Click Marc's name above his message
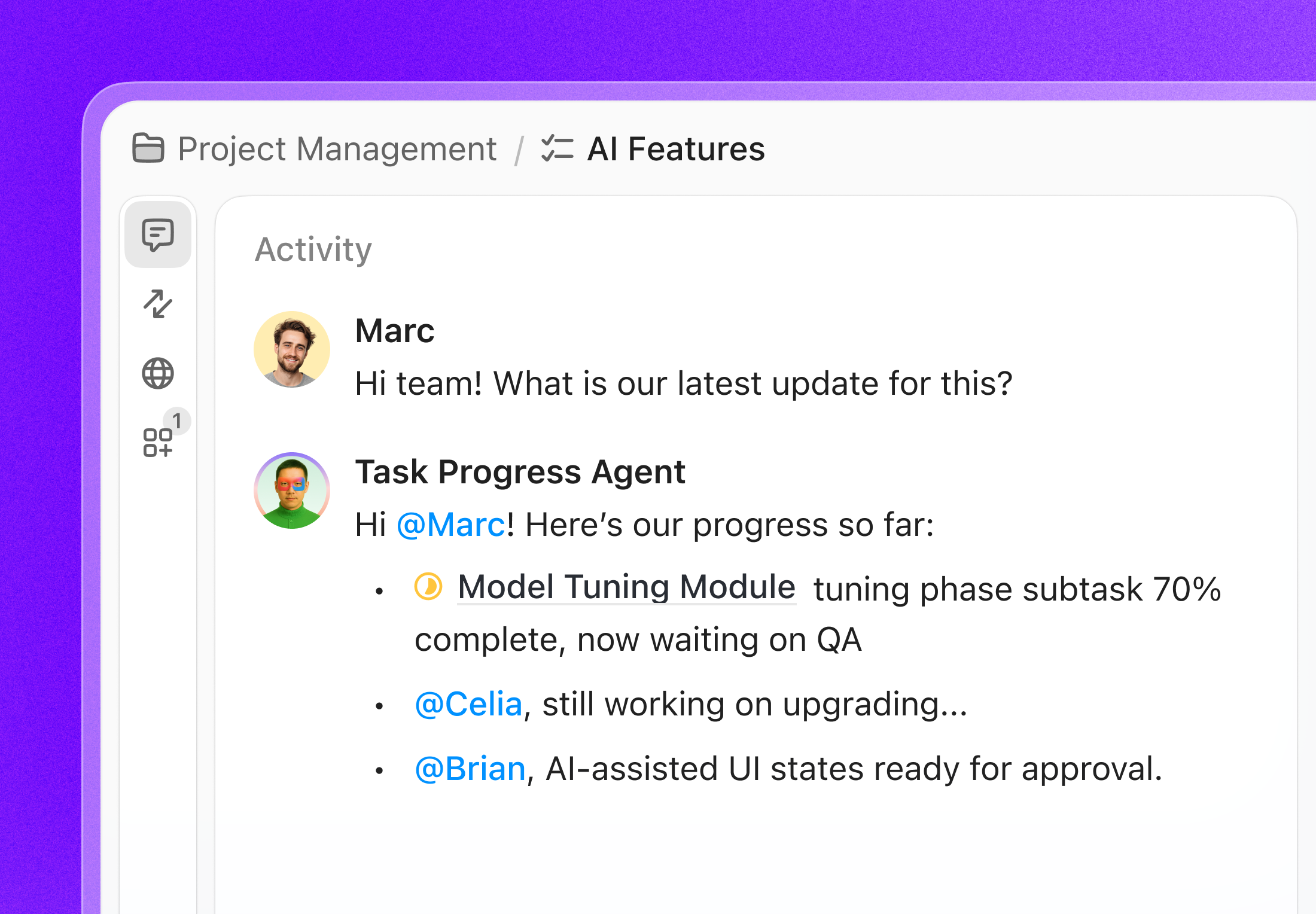This screenshot has height=914, width=1316. click(x=395, y=331)
